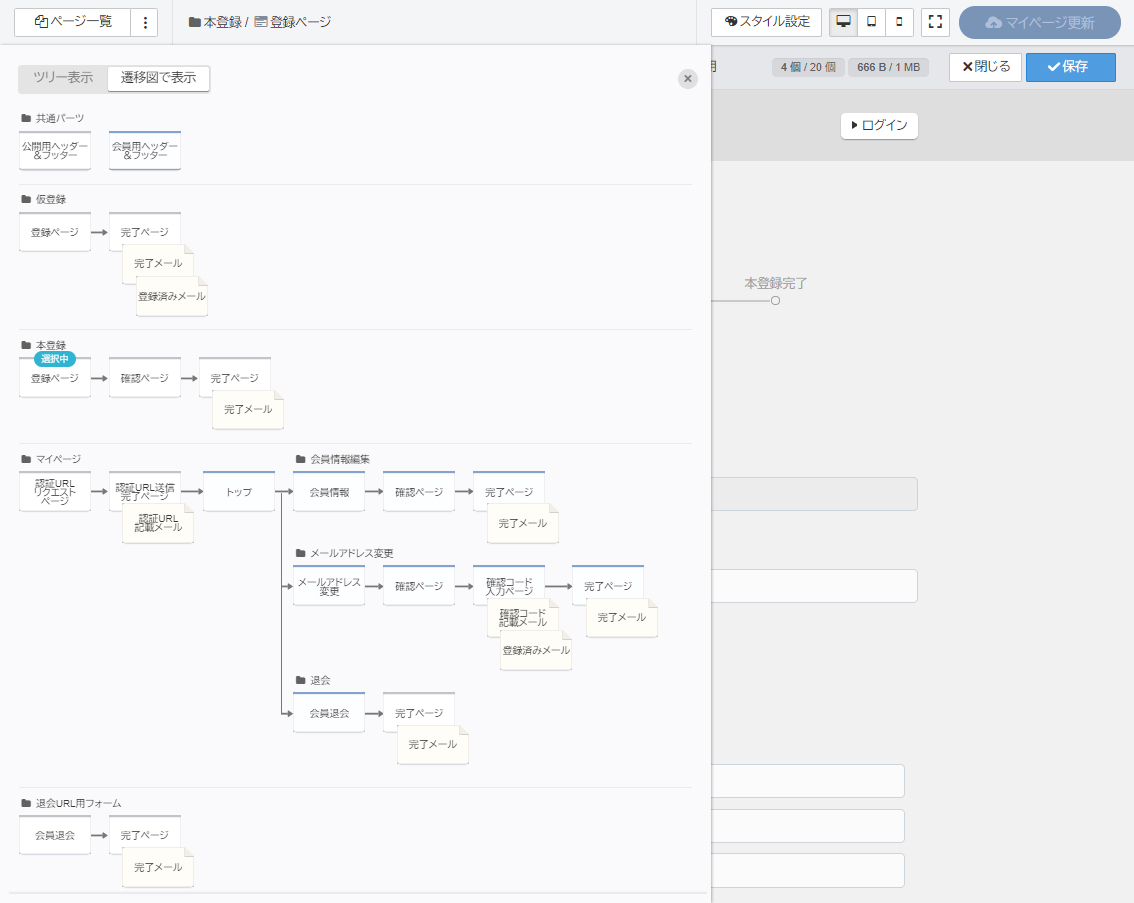This screenshot has height=903, width=1134.
Task: Open the three-dot menu beside ページ一覧
Action: click(x=145, y=22)
